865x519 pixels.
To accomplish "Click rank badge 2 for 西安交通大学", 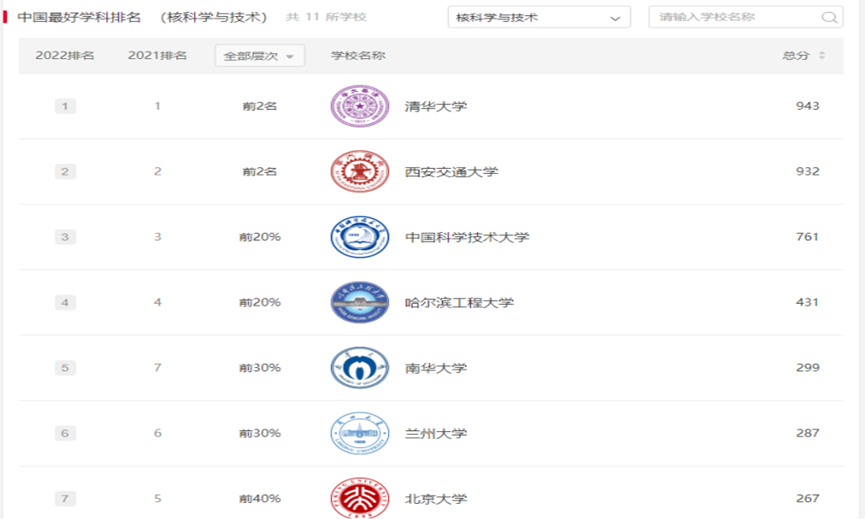I will tap(65, 172).
